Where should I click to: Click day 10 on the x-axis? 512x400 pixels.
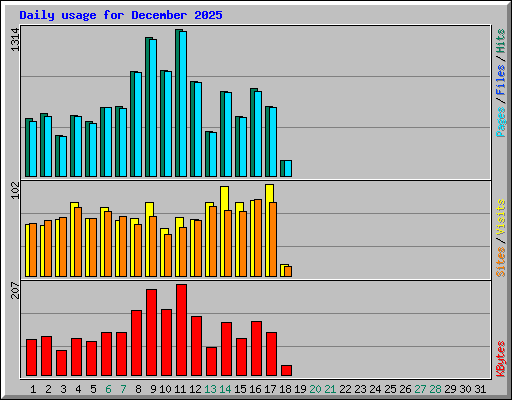[165, 389]
